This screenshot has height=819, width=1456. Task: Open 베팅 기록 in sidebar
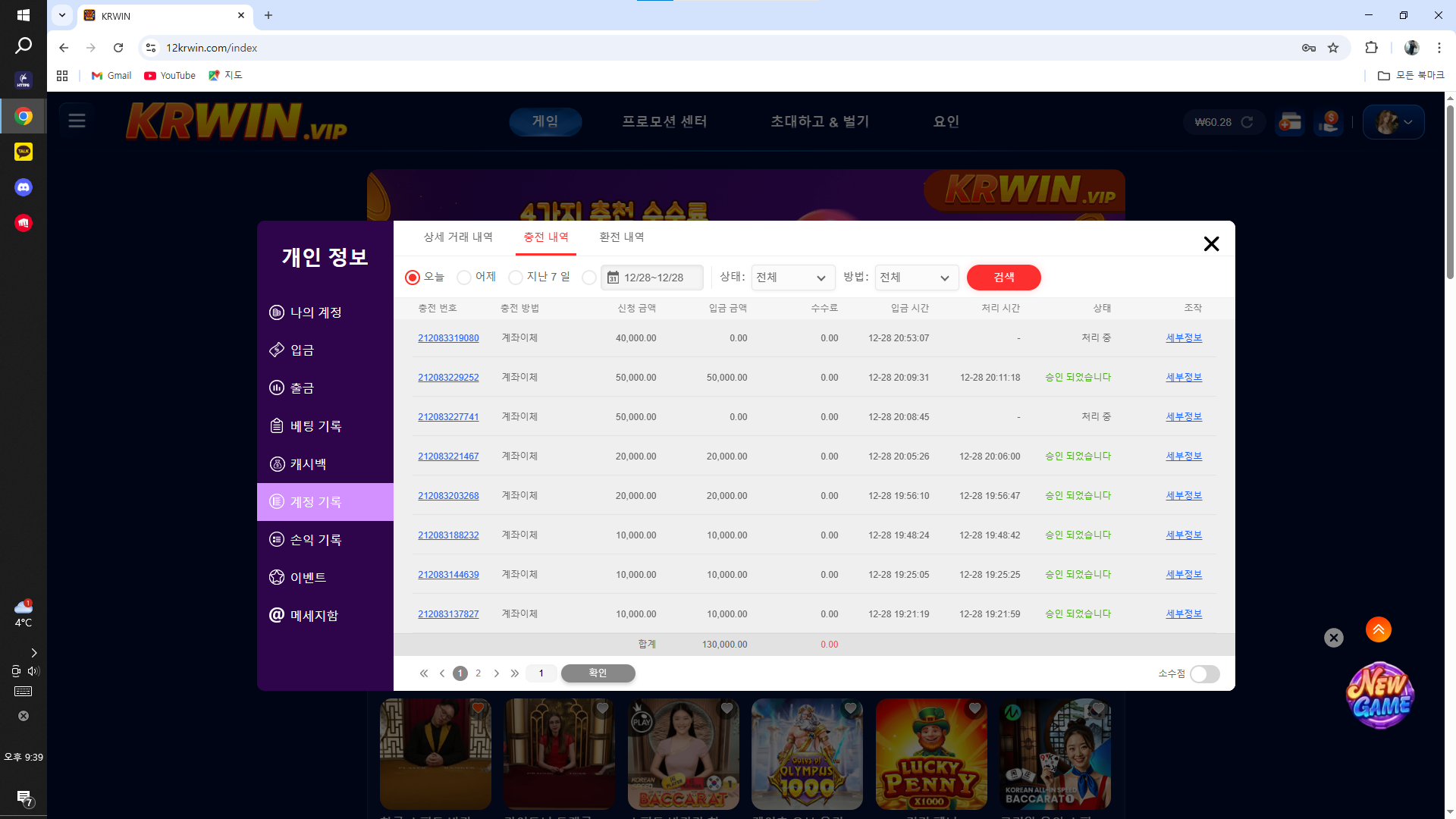point(315,426)
